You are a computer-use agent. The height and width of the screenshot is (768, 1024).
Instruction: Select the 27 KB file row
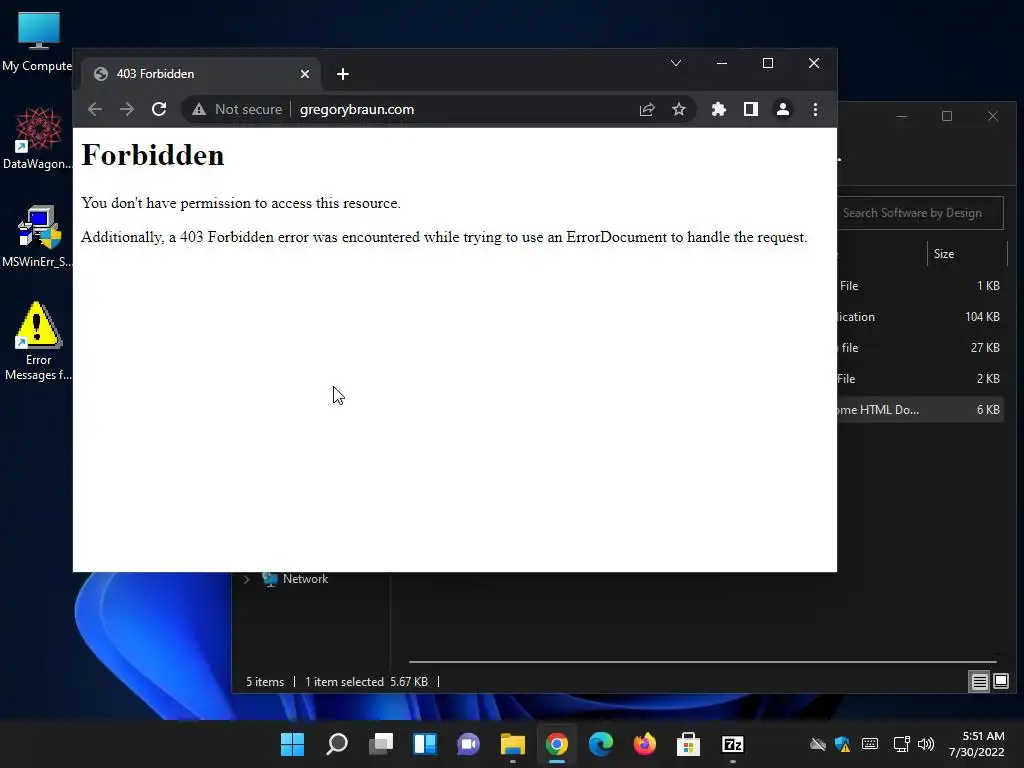[x=920, y=347]
